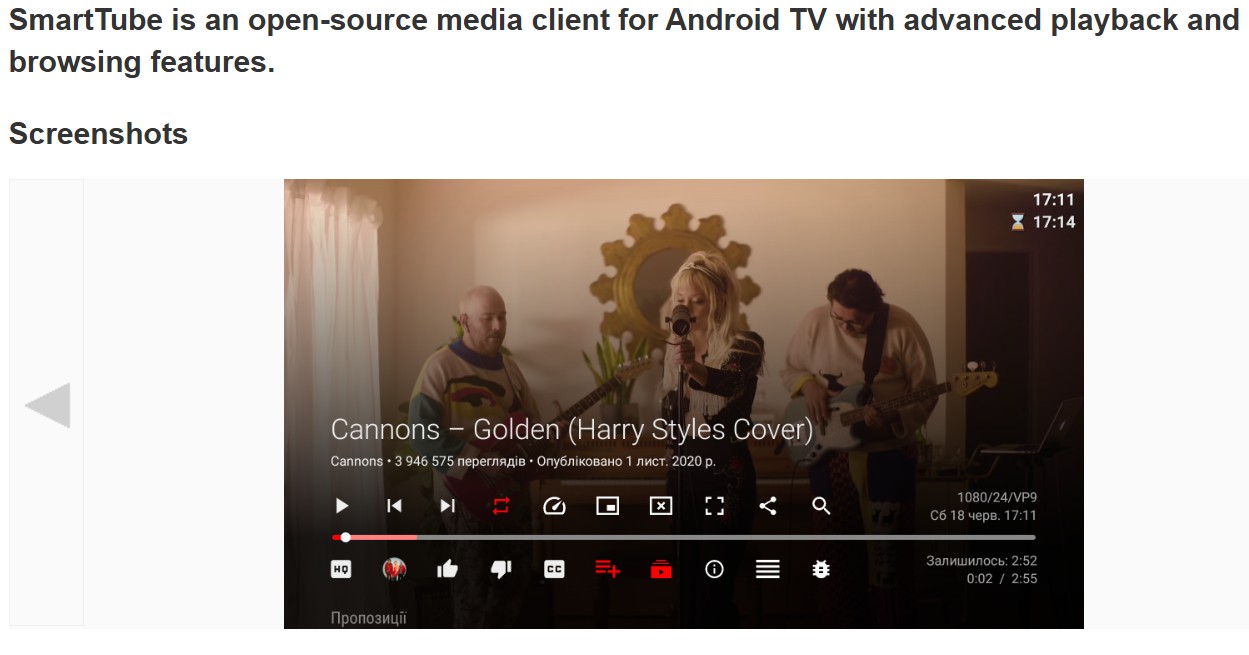Image resolution: width=1249 pixels, height=655 pixels.
Task: Click the 'Пропозиції' suggestions label
Action: (x=369, y=618)
